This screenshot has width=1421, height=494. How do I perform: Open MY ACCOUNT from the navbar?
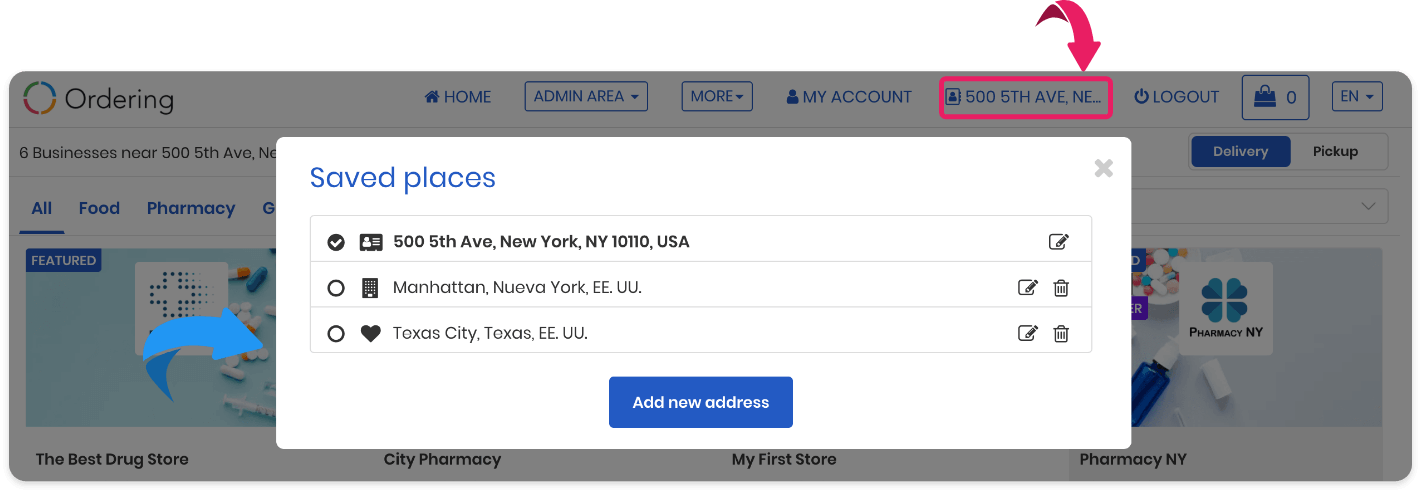(849, 97)
